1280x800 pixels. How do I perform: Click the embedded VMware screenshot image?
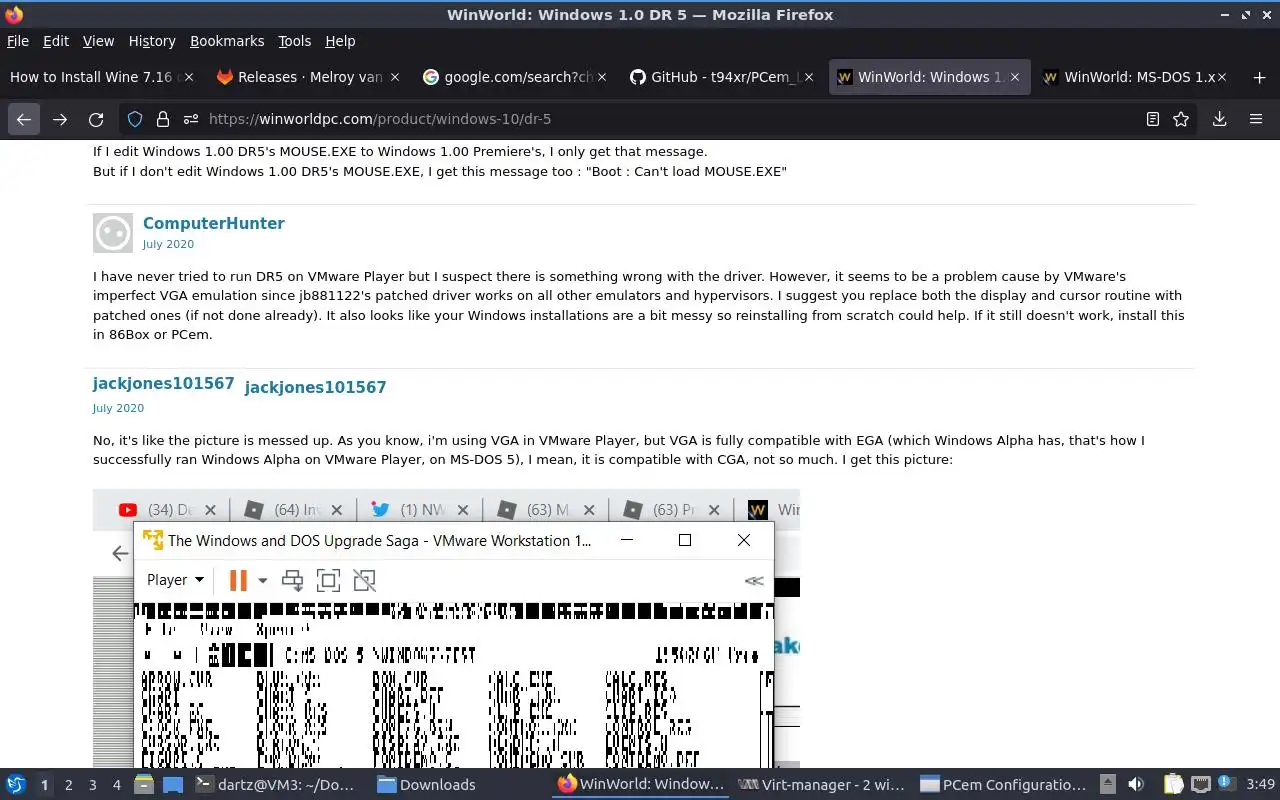pos(446,628)
